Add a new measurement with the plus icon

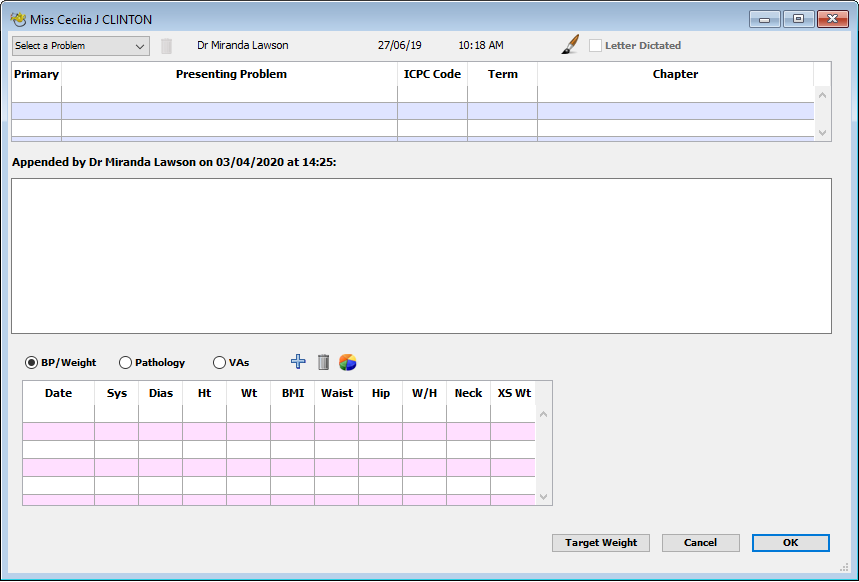click(x=298, y=361)
